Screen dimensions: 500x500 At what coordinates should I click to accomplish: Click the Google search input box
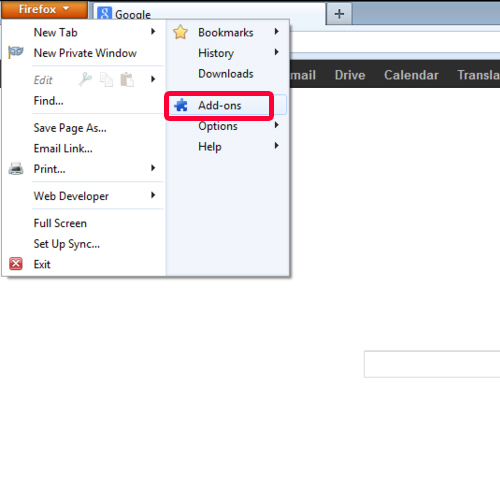432,364
